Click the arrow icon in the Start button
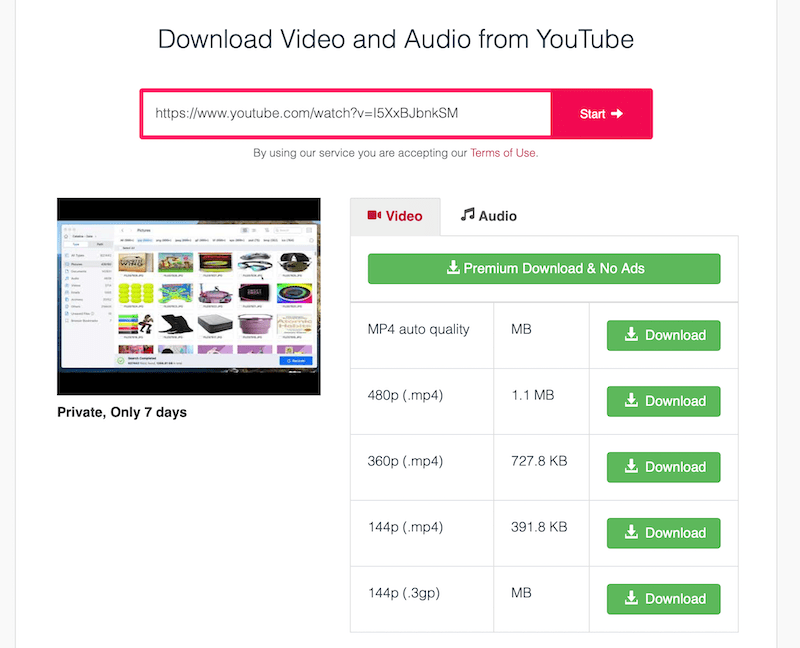 [x=617, y=114]
